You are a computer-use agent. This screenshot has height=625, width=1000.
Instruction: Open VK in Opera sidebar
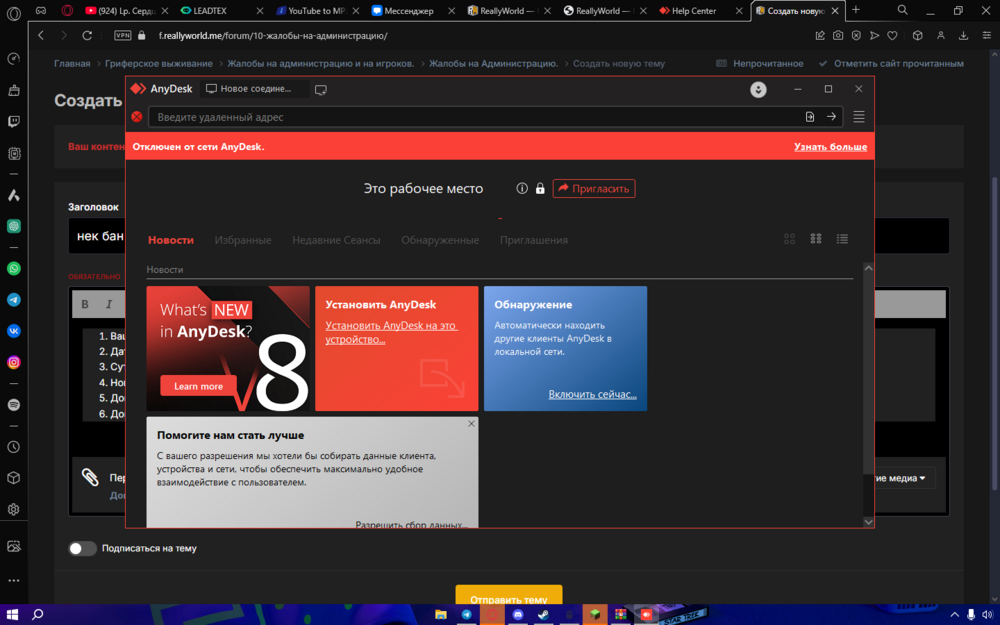click(13, 331)
